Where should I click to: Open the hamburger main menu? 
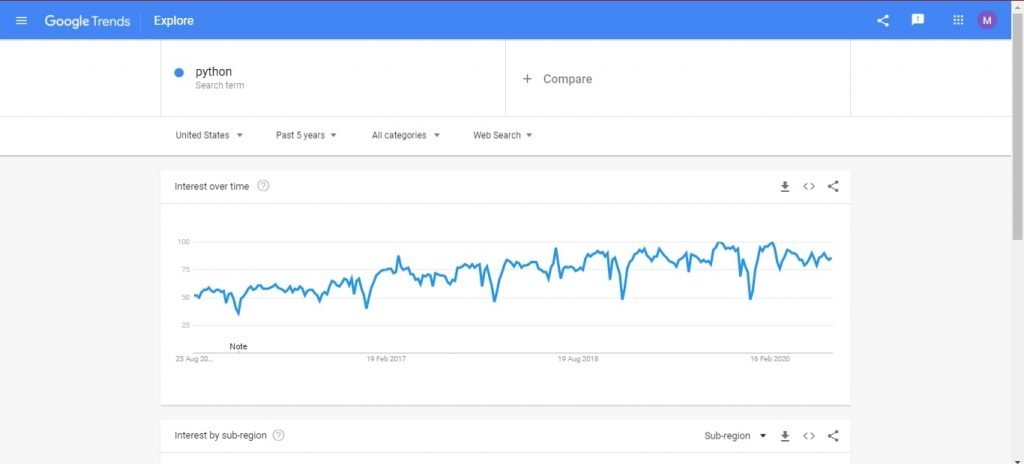22,20
